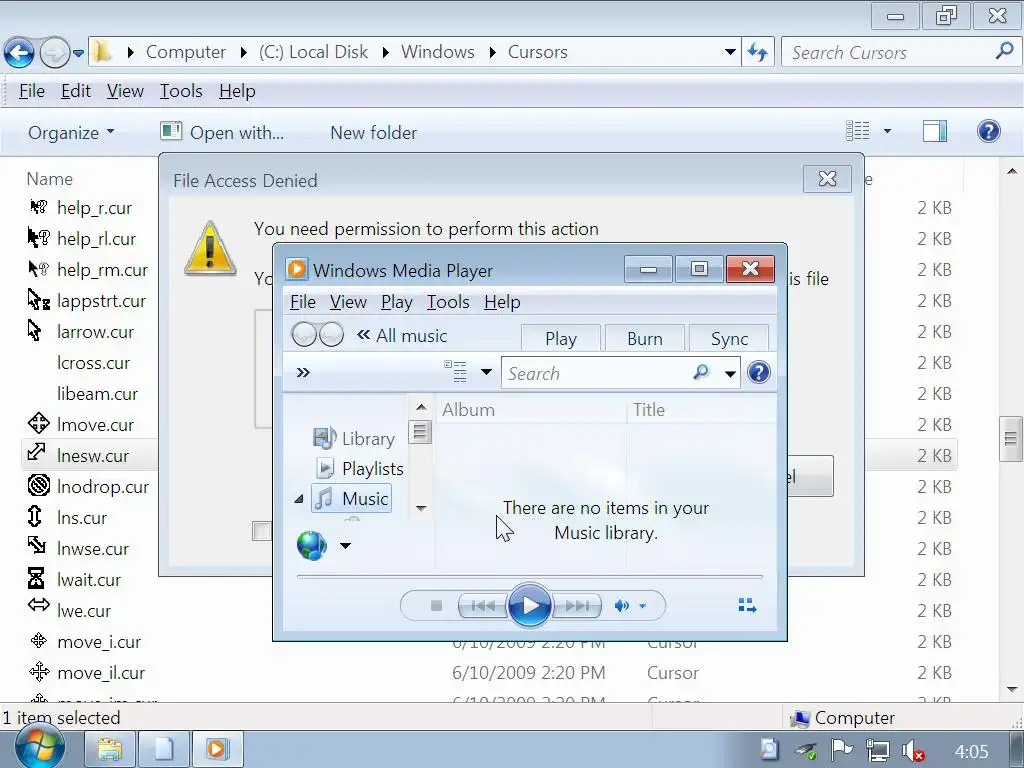This screenshot has width=1024, height=768.
Task: Tick the checkbox in File Access Denied dialog
Action: 262,531
